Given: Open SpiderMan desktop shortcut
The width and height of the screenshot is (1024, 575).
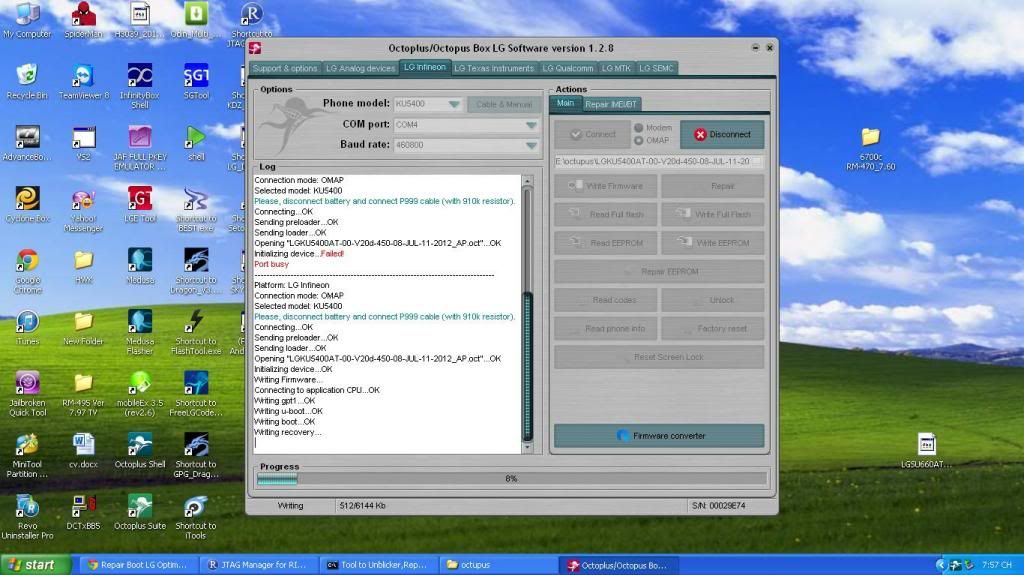Looking at the screenshot, I should coord(84,20).
